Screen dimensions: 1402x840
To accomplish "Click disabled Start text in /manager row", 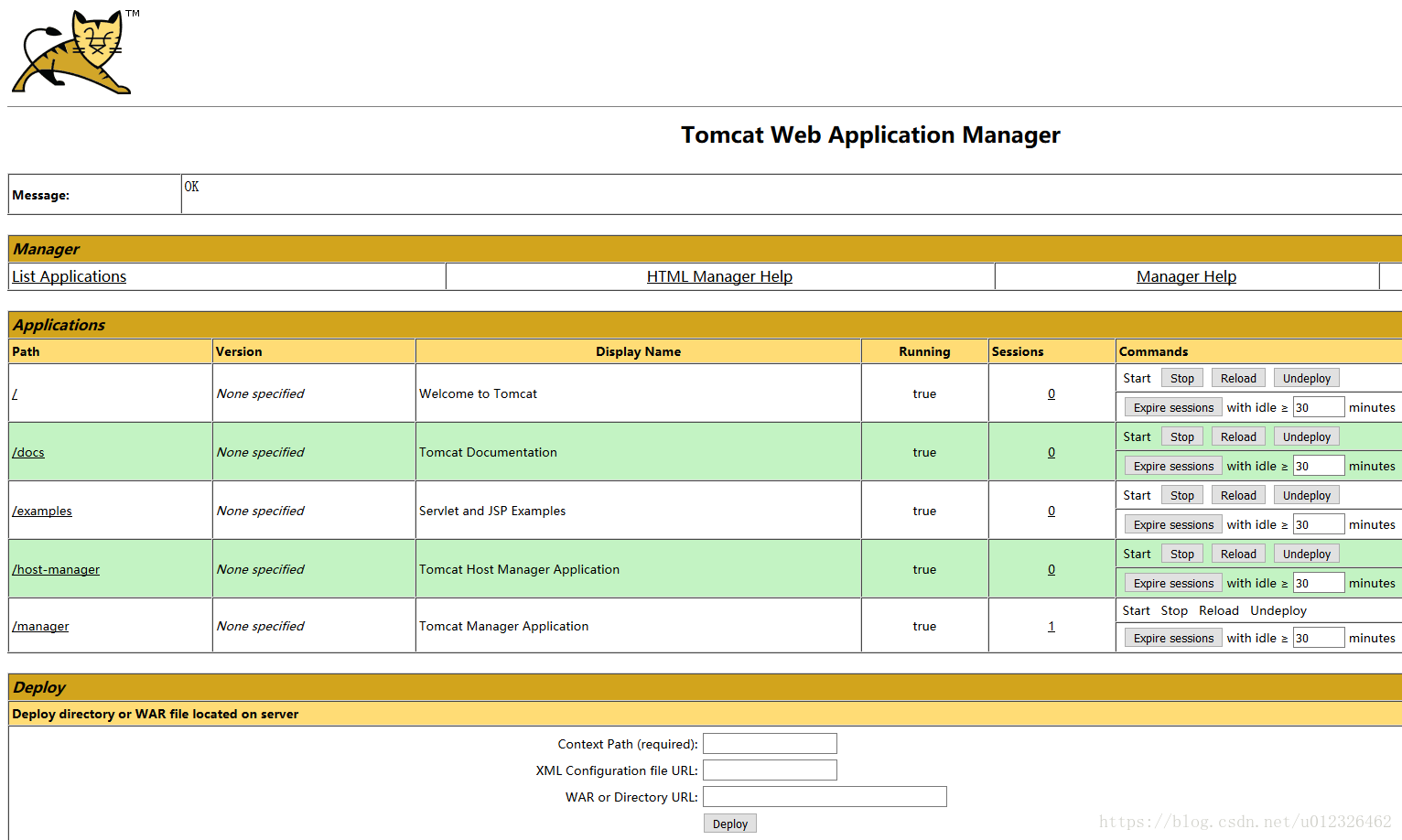I will [x=1136, y=610].
